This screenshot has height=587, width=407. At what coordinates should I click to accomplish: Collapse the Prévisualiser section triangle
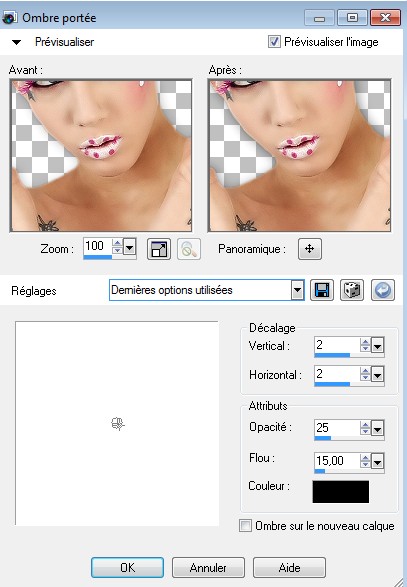pyautogui.click(x=16, y=42)
